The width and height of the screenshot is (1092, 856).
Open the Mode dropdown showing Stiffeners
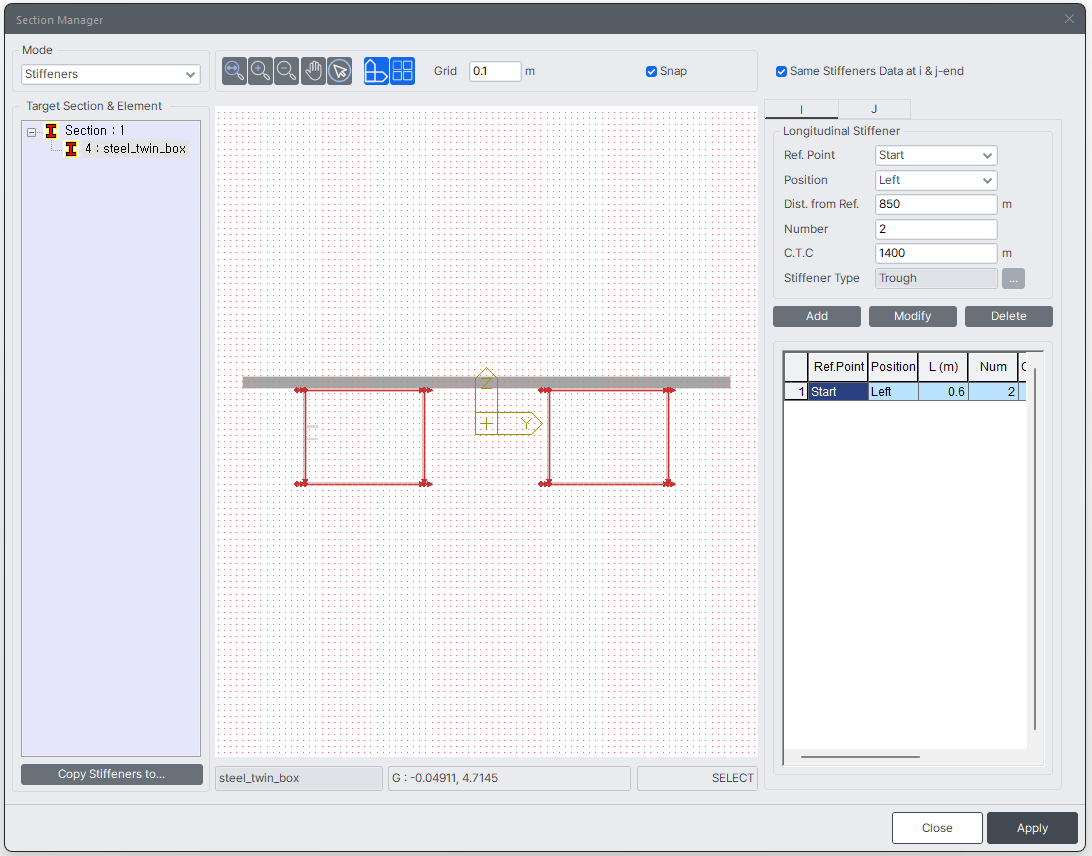point(111,75)
